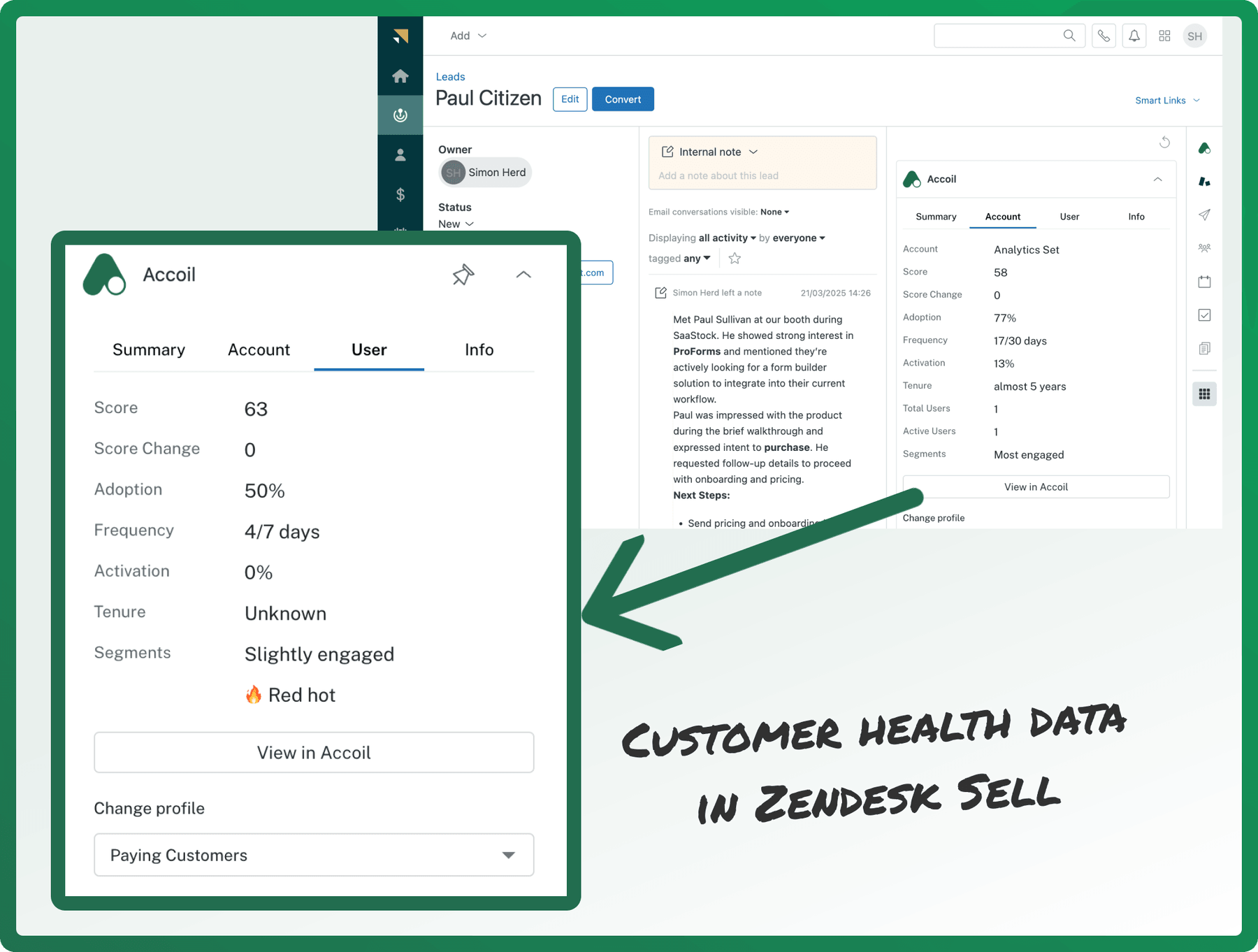The height and width of the screenshot is (952, 1258).
Task: Open Accoil app icon in right icon strip
Action: pyautogui.click(x=1204, y=148)
